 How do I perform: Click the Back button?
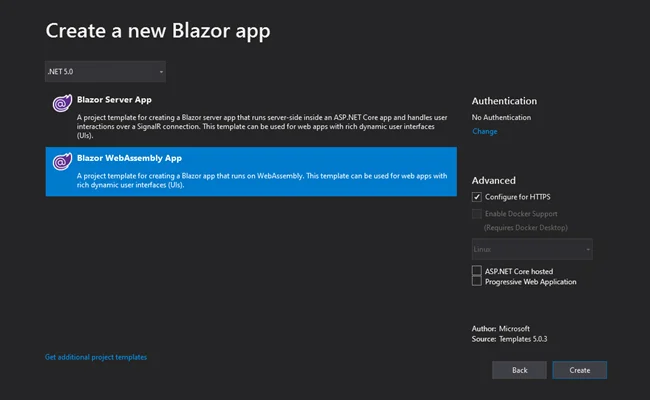(519, 370)
